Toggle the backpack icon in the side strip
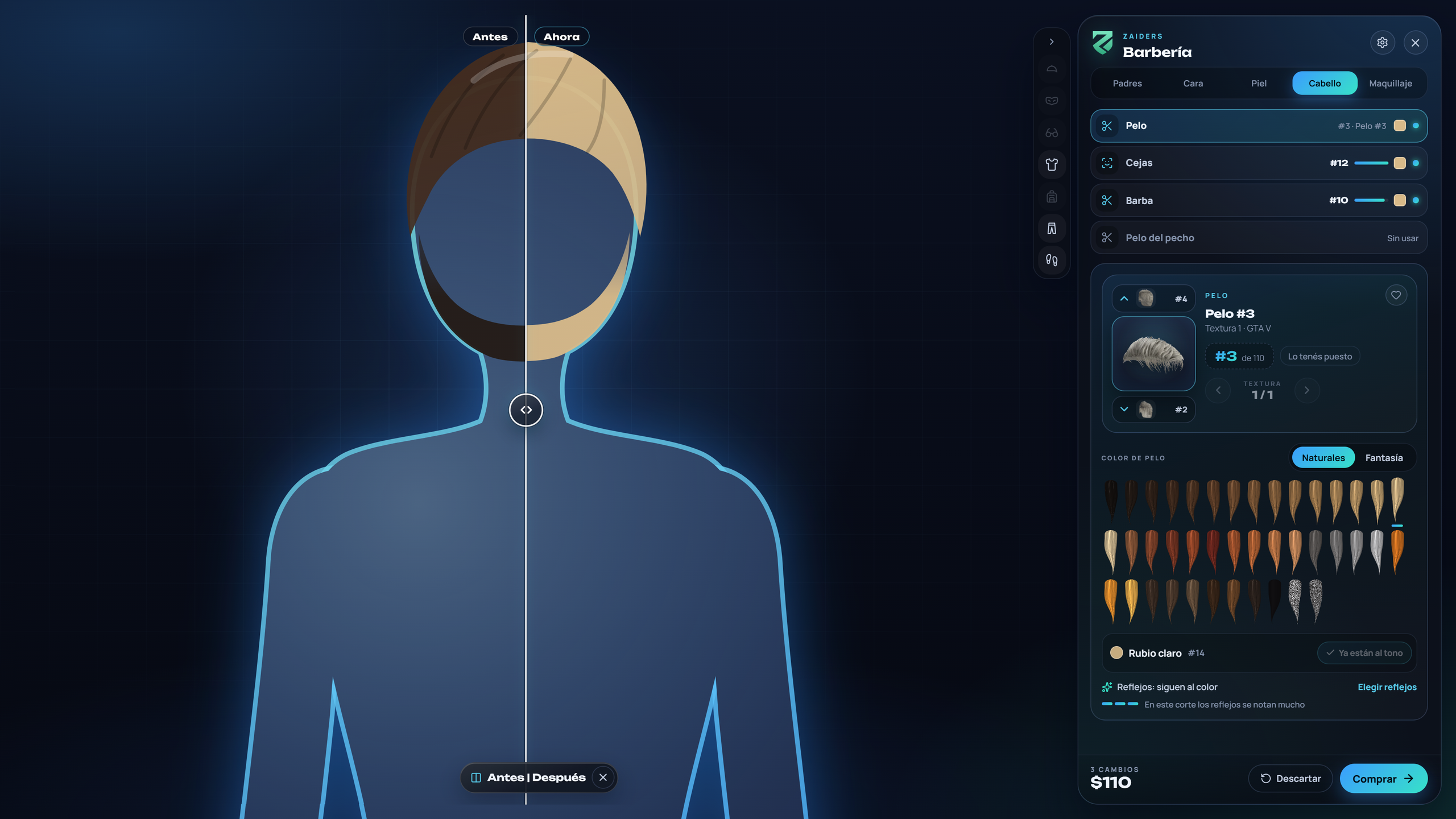Viewport: 1456px width, 819px height. 1052,197
